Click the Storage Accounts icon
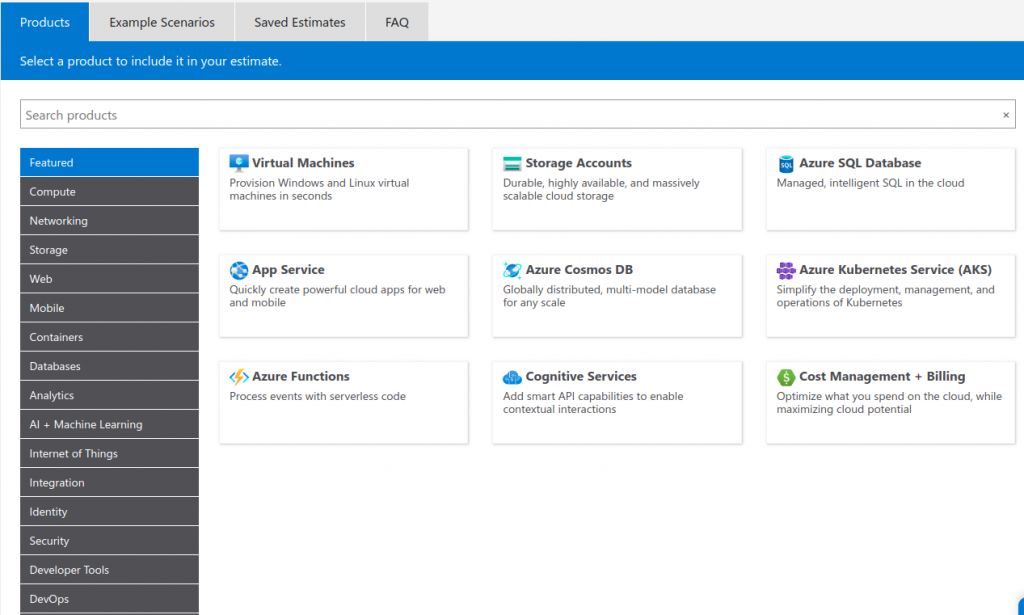This screenshot has height=615, width=1024. tap(512, 163)
